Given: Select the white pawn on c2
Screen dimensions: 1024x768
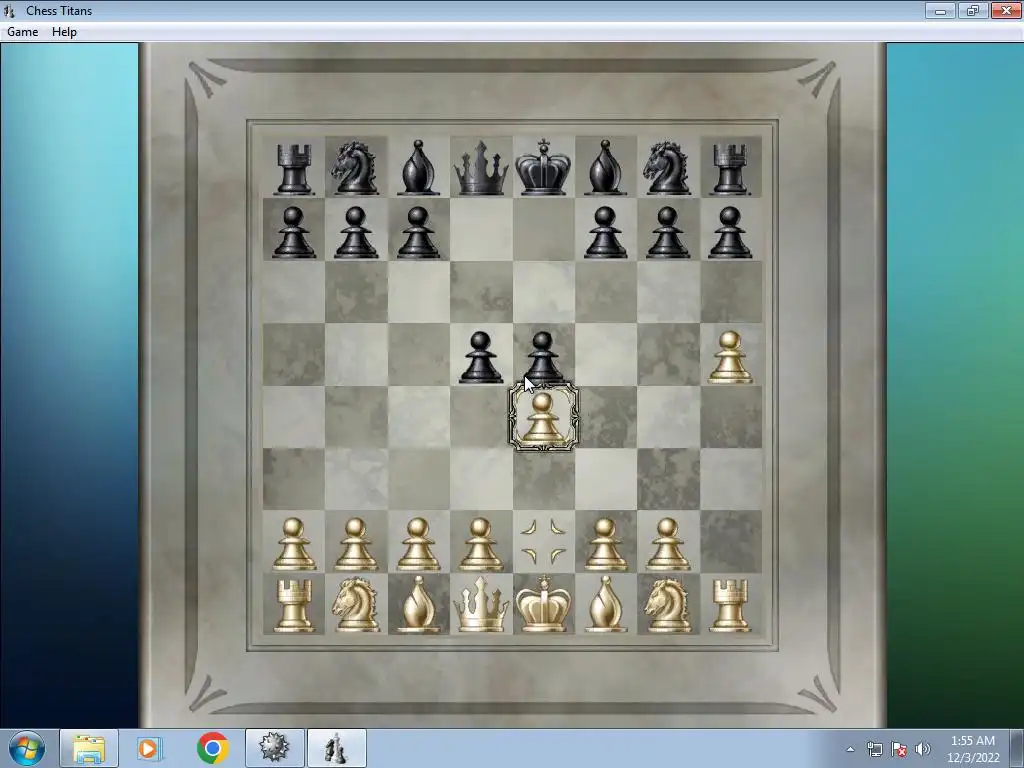Looking at the screenshot, I should click(418, 544).
